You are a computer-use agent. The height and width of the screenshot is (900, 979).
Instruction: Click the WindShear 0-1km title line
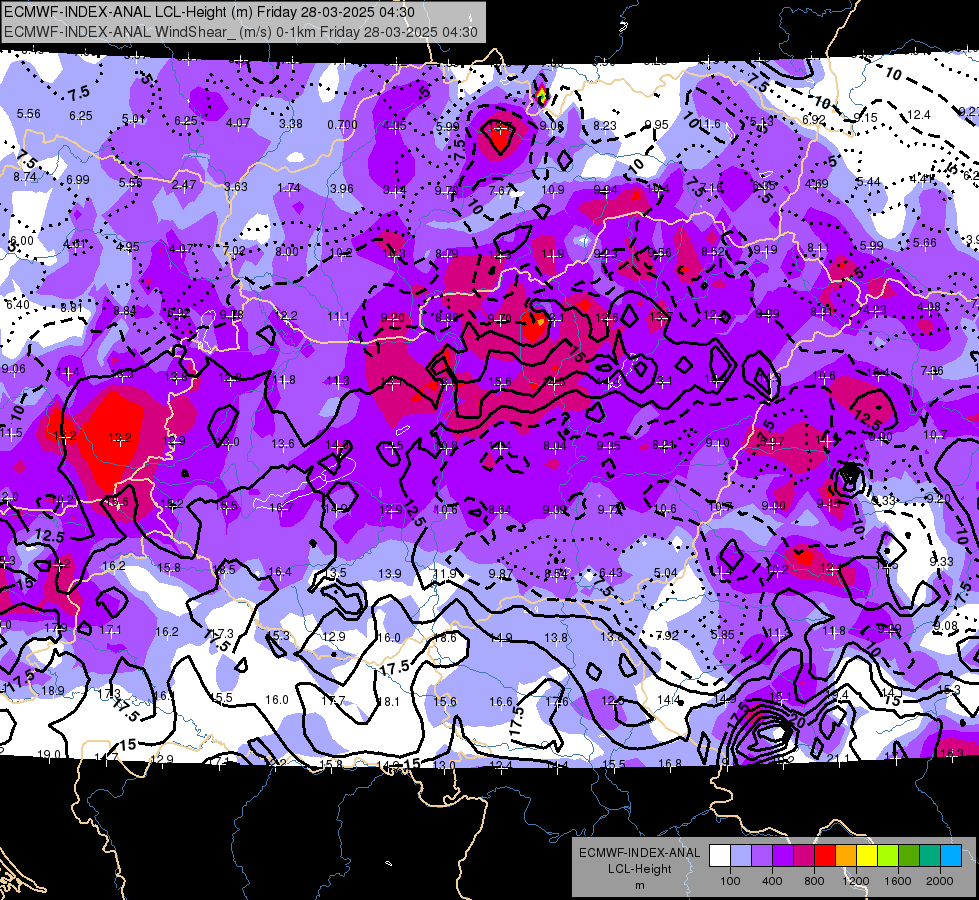241,32
